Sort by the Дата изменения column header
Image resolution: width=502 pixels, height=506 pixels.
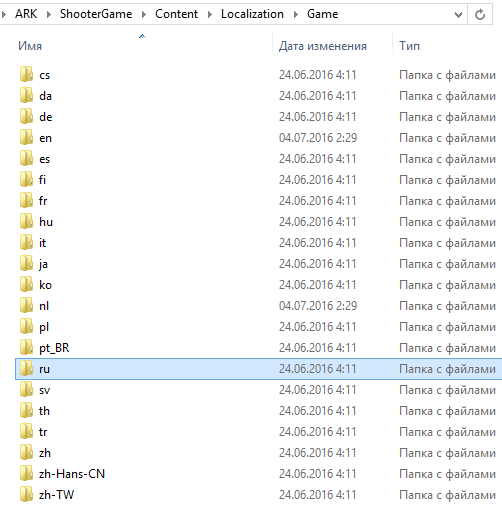(x=323, y=46)
